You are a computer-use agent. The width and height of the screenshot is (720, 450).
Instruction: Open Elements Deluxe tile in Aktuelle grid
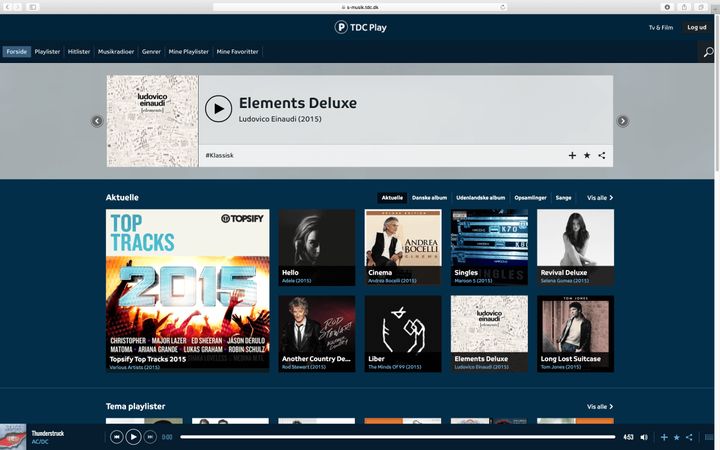pos(489,334)
